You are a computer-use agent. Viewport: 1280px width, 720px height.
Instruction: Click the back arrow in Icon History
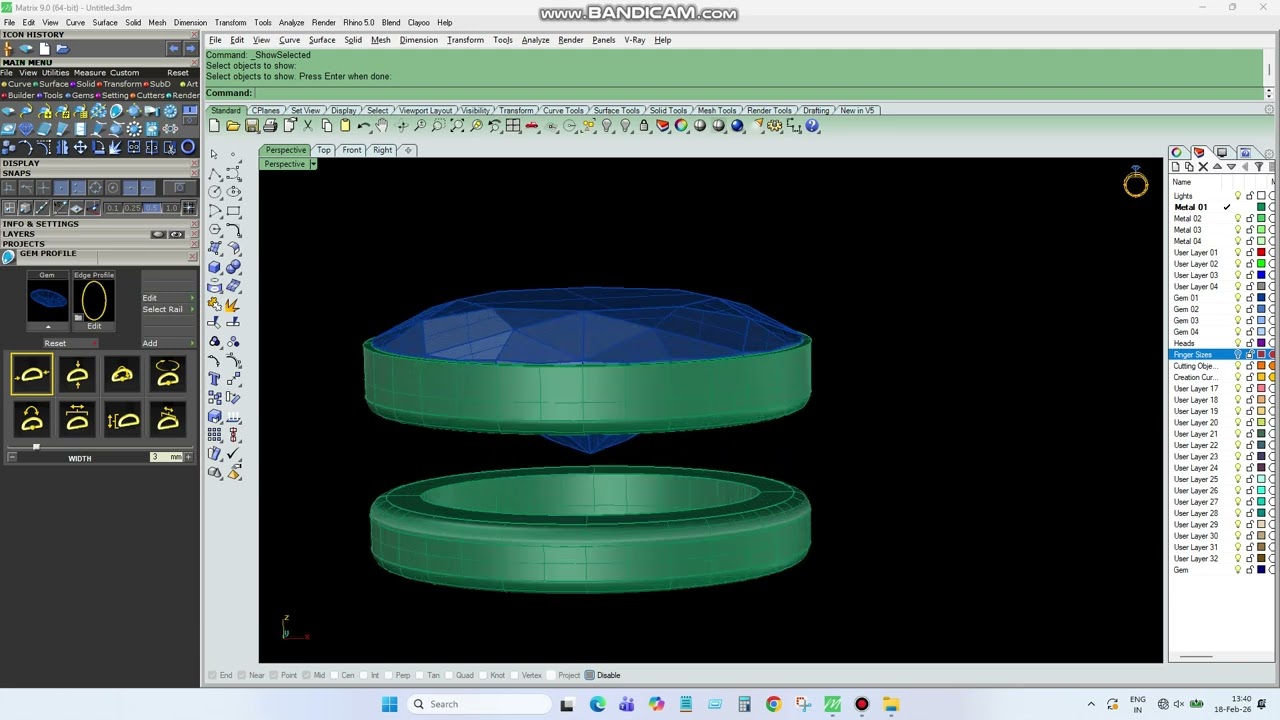[174, 48]
